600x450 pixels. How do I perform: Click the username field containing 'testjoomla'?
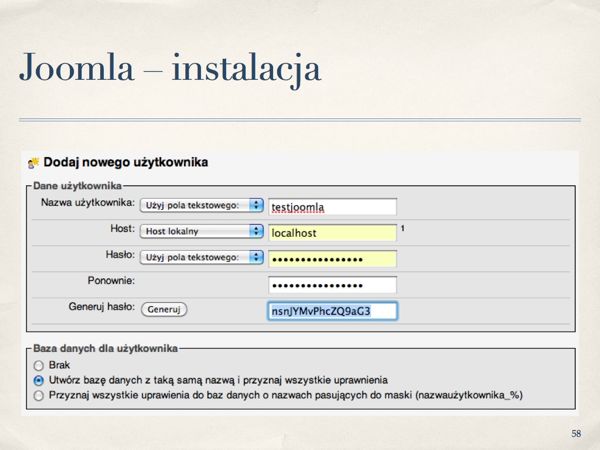coord(333,207)
